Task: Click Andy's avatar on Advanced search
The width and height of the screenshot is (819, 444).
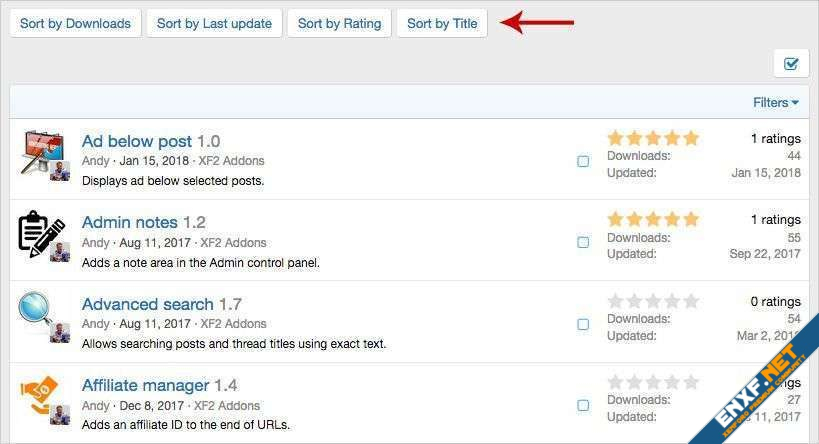Action: point(60,333)
